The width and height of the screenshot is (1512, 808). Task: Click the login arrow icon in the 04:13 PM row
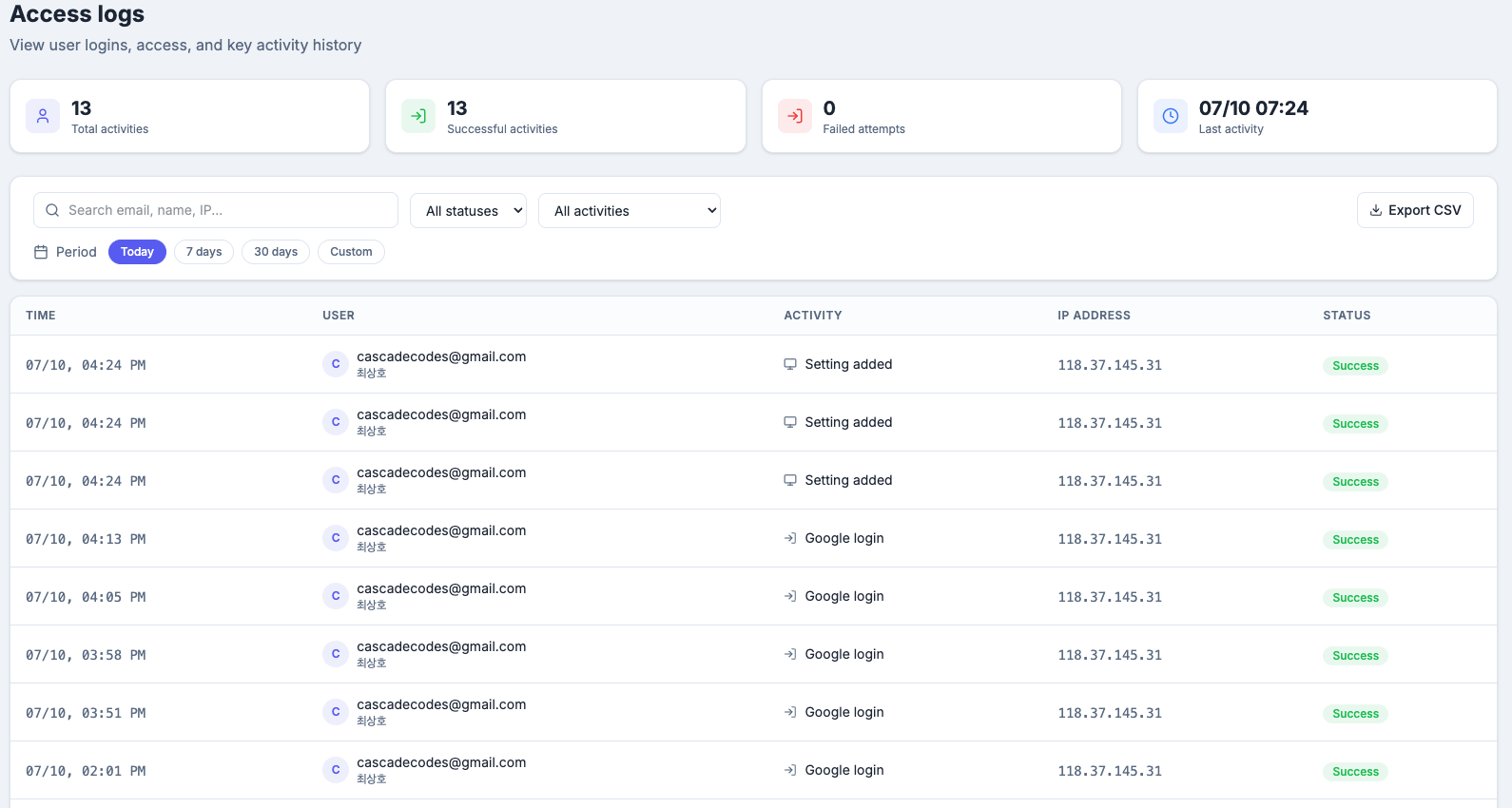(x=790, y=538)
